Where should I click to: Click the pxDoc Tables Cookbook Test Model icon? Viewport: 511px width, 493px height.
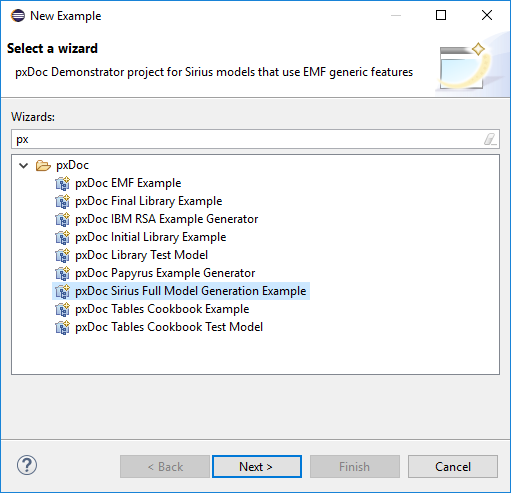[x=62, y=327]
